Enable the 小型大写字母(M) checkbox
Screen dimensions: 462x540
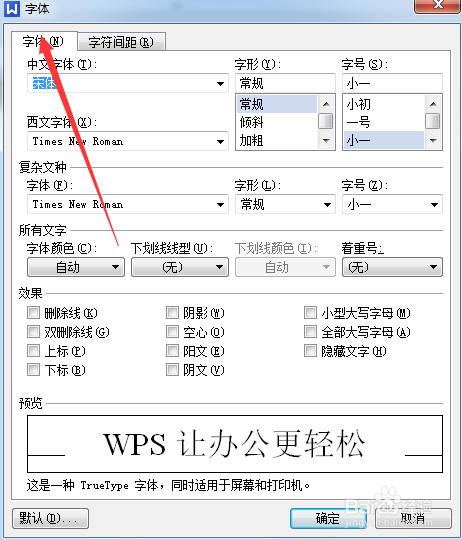coord(310,313)
